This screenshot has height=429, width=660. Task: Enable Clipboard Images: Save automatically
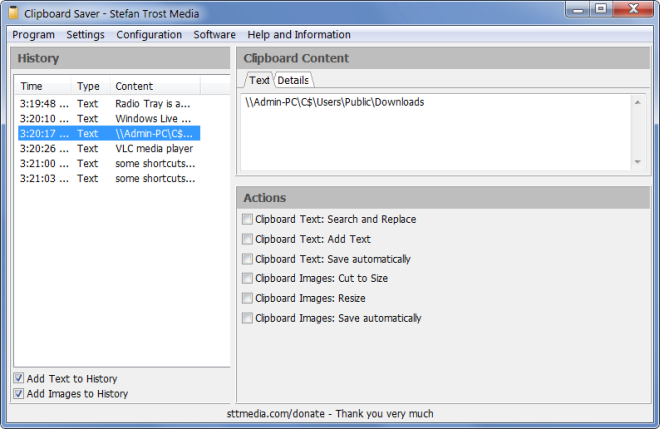247,318
